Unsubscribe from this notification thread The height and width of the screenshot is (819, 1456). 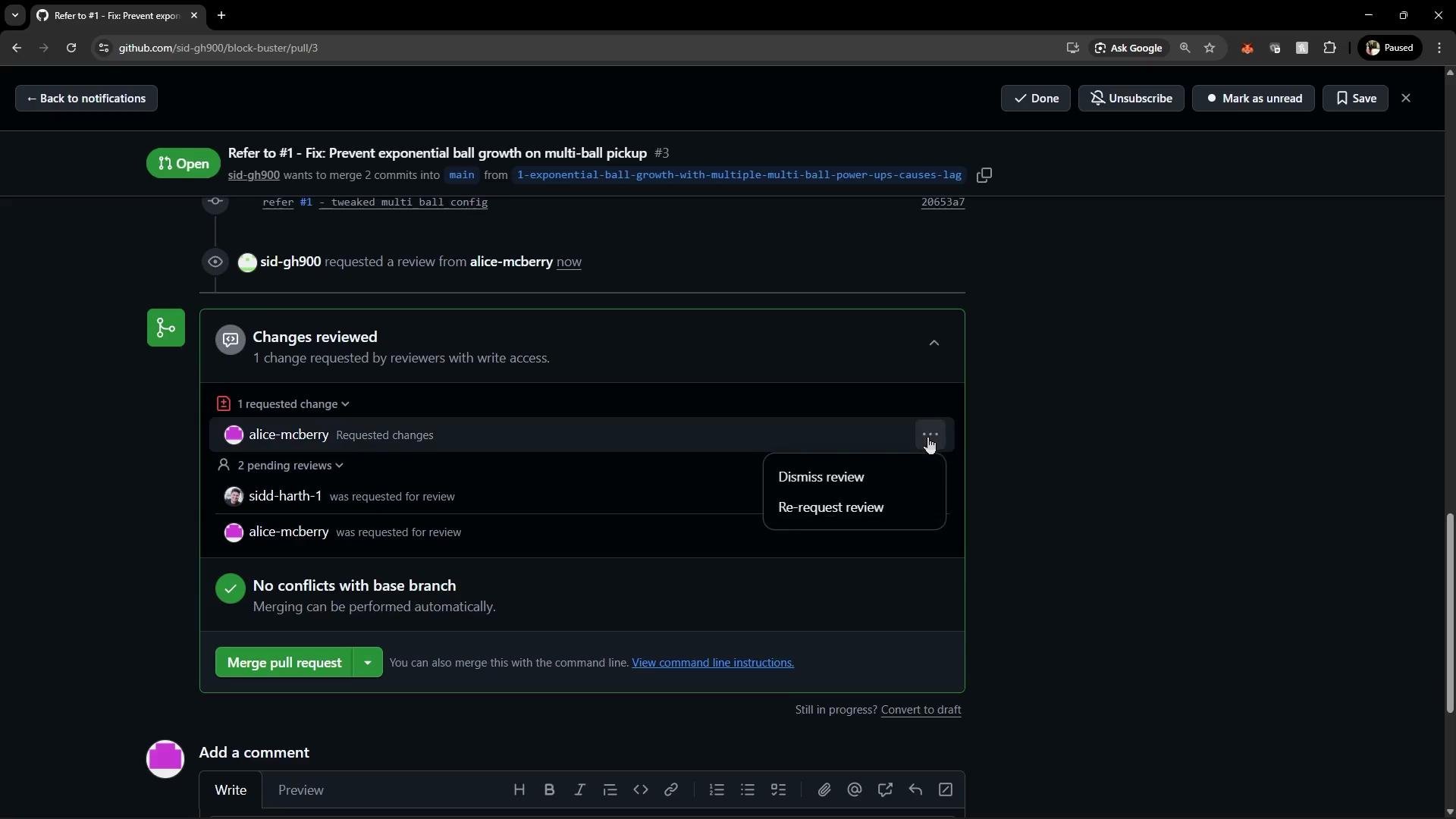pyautogui.click(x=1131, y=99)
